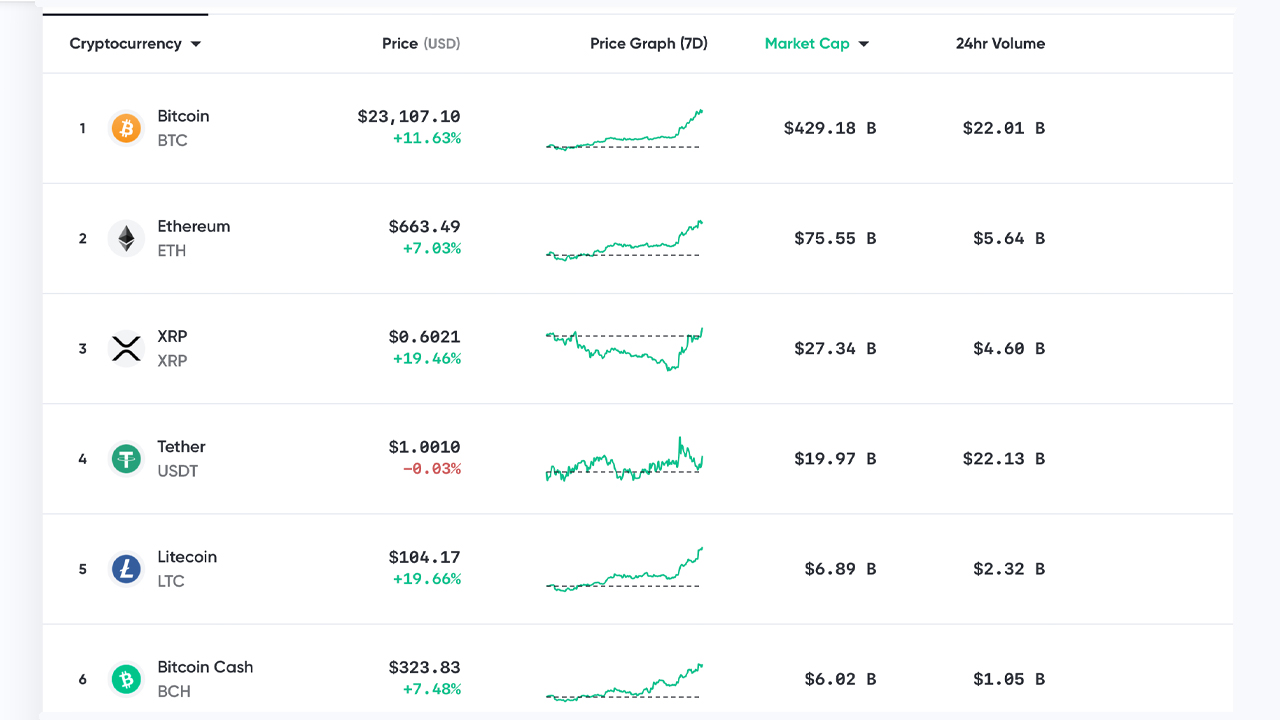This screenshot has width=1280, height=720.
Task: Sort by the Price (USD) header
Action: coord(421,44)
